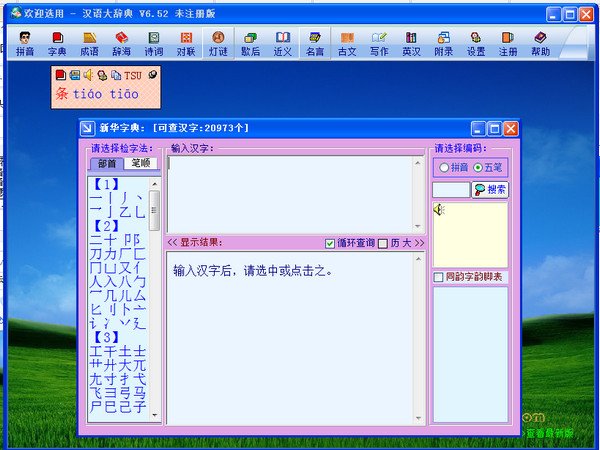Open the 帮助 help toolbar icon
This screenshot has height=450, width=600.
540,44
